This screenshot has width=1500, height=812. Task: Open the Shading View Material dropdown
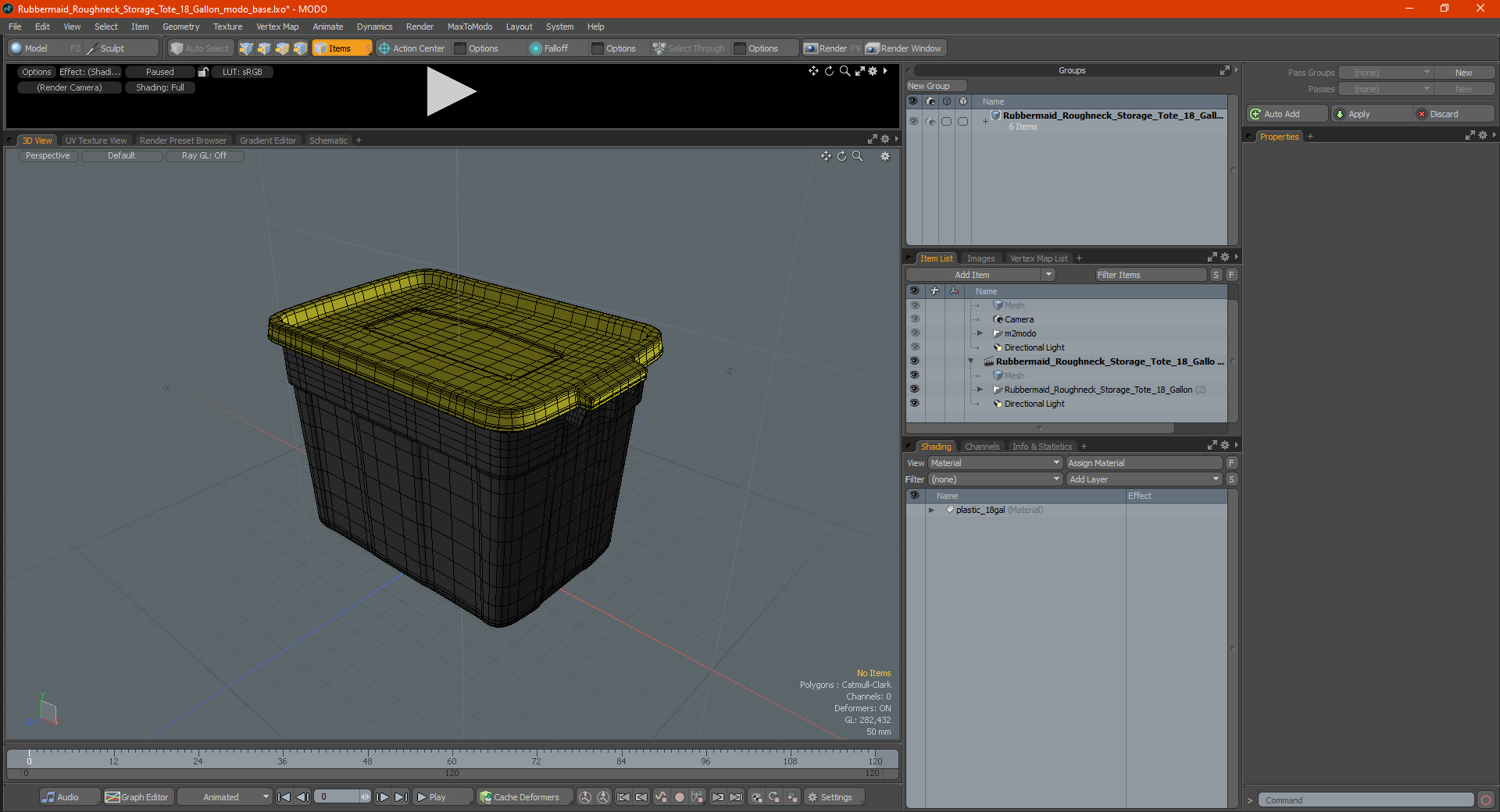coord(995,463)
